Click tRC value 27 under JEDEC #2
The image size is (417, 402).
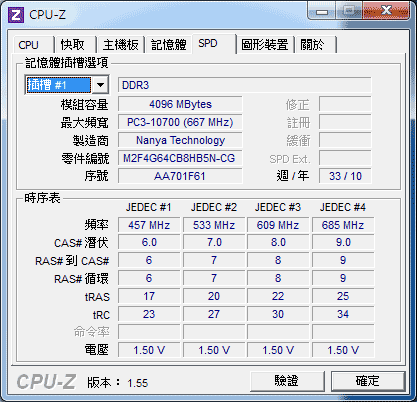click(x=214, y=314)
